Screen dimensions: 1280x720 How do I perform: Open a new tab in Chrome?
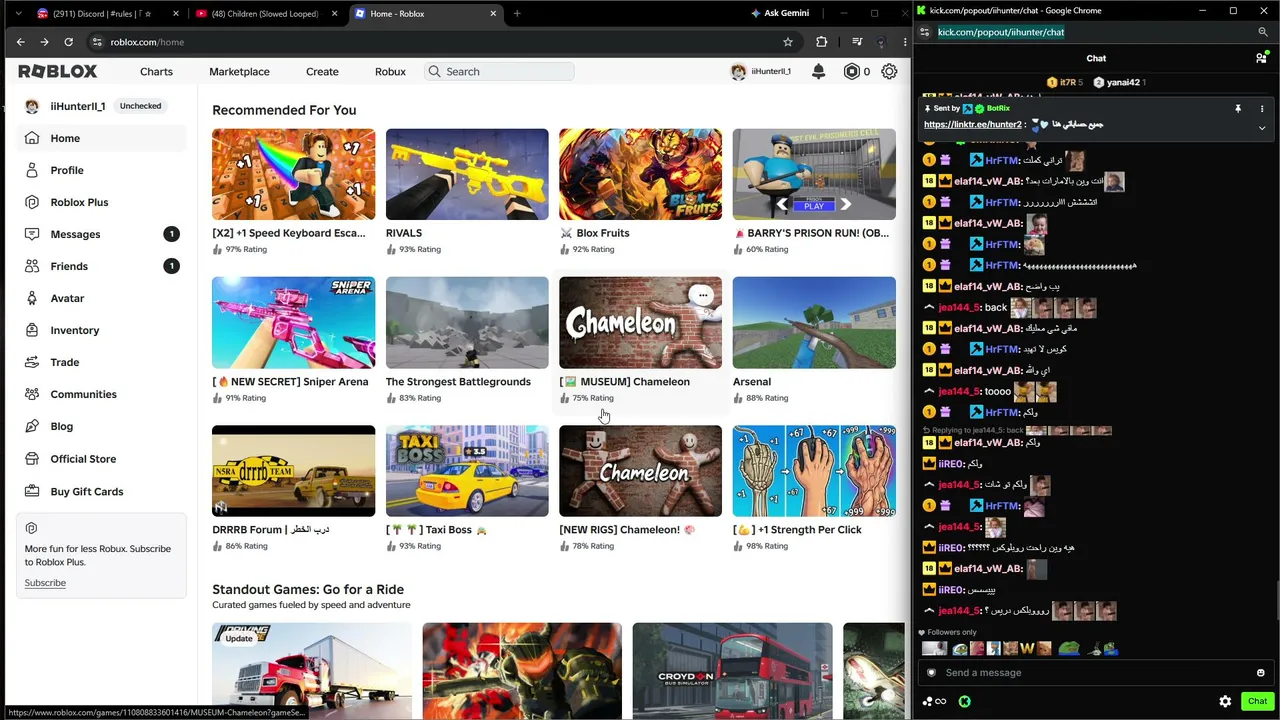pos(517,13)
